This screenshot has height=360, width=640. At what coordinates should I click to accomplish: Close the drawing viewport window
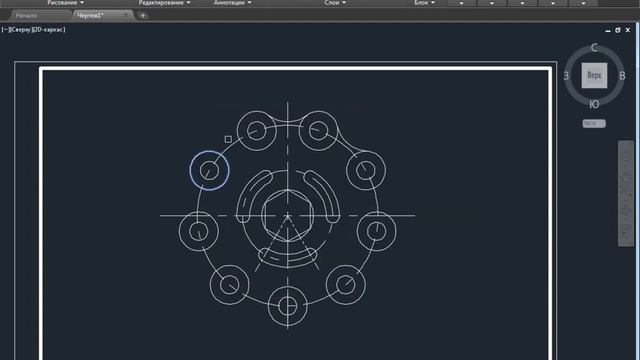click(628, 30)
